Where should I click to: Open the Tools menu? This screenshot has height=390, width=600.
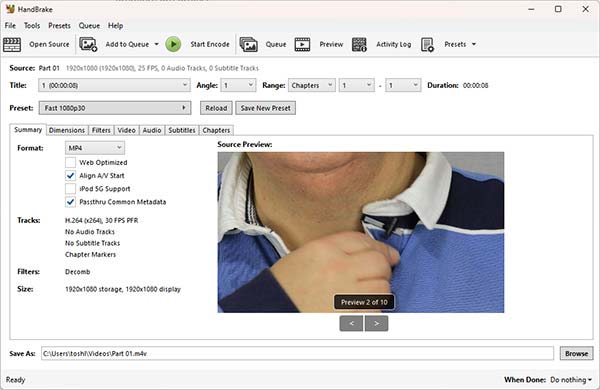click(x=32, y=26)
